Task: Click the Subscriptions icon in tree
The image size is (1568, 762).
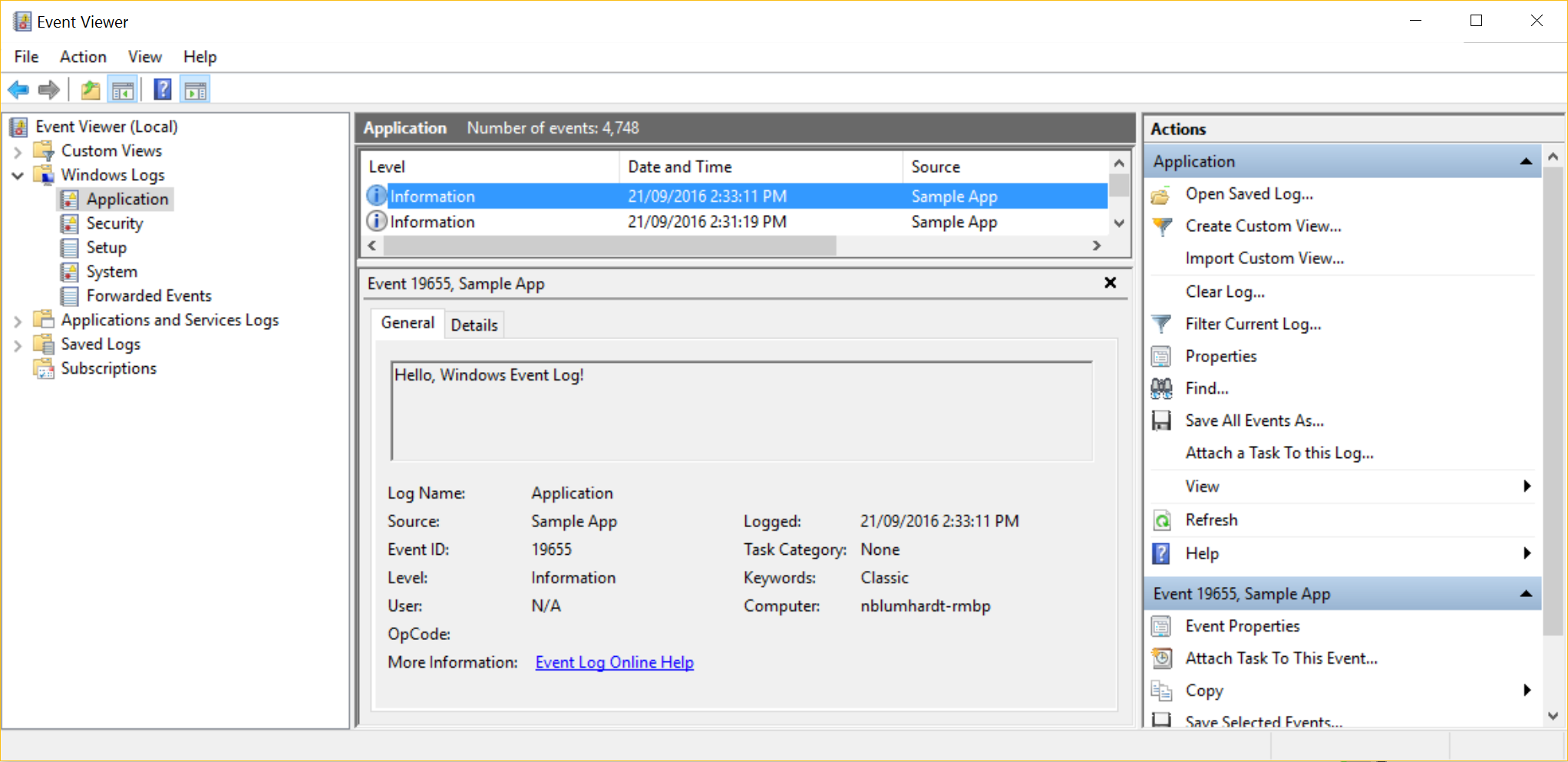Action: [x=44, y=368]
